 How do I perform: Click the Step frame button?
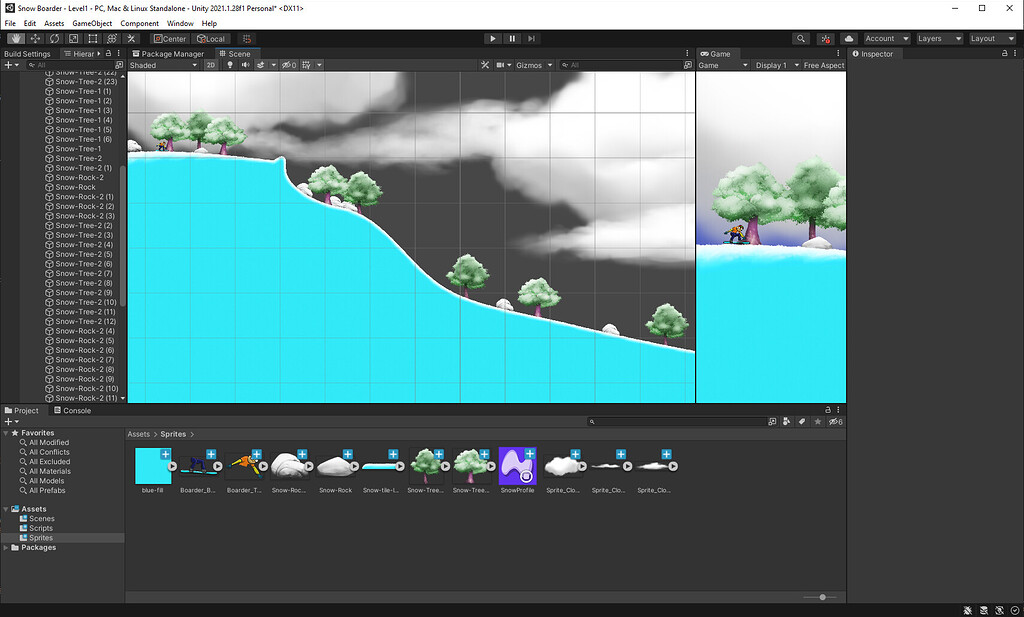tap(531, 38)
